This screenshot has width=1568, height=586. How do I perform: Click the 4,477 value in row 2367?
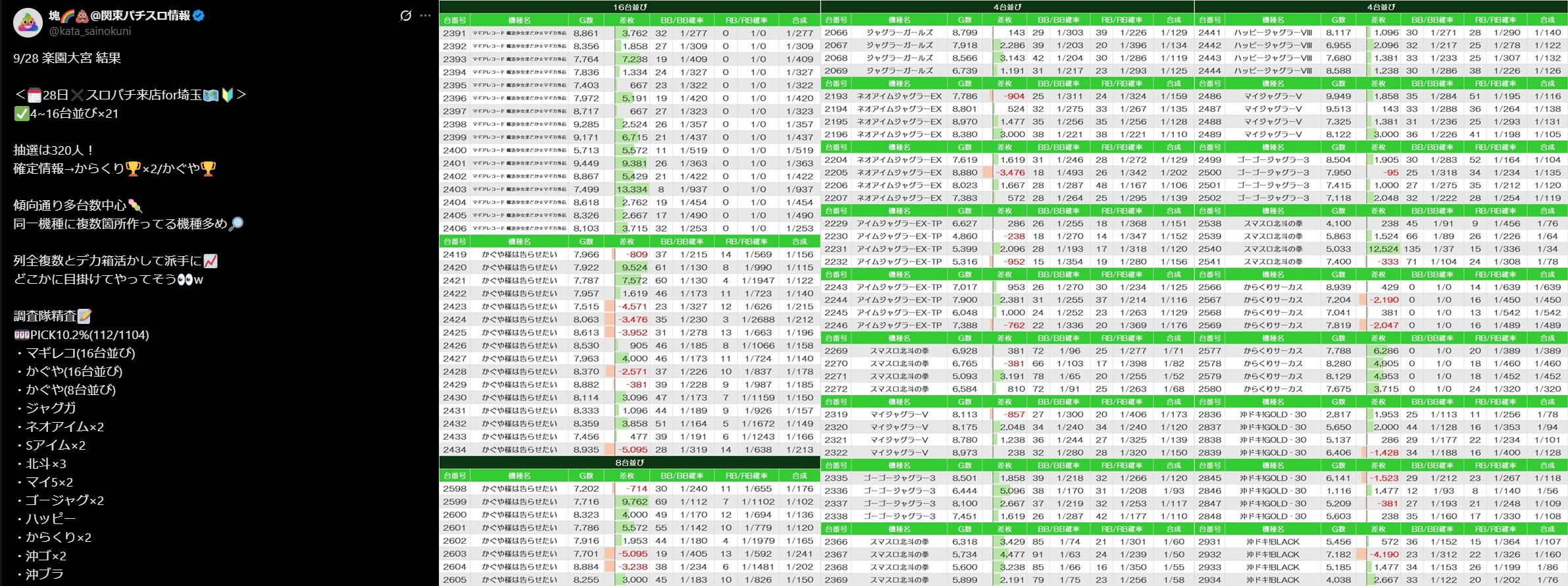1012,554
